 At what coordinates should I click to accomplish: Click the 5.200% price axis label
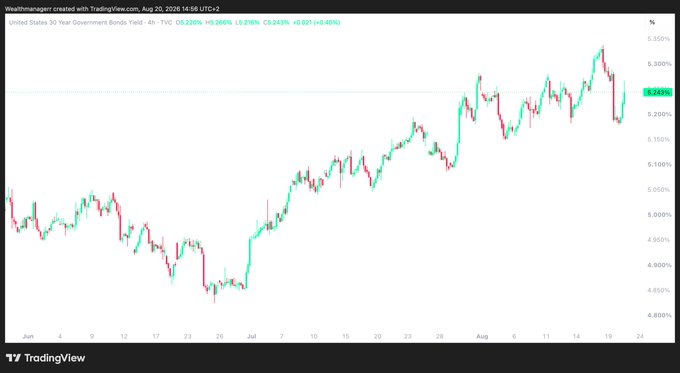coord(659,114)
